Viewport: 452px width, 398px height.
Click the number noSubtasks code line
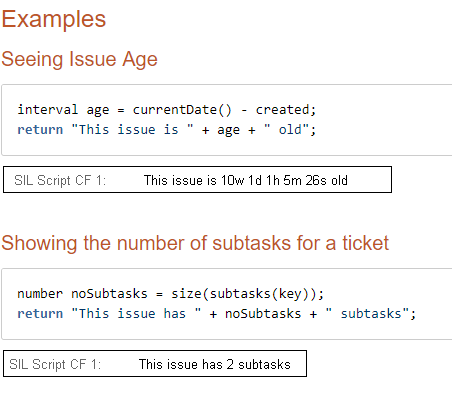[170, 294]
